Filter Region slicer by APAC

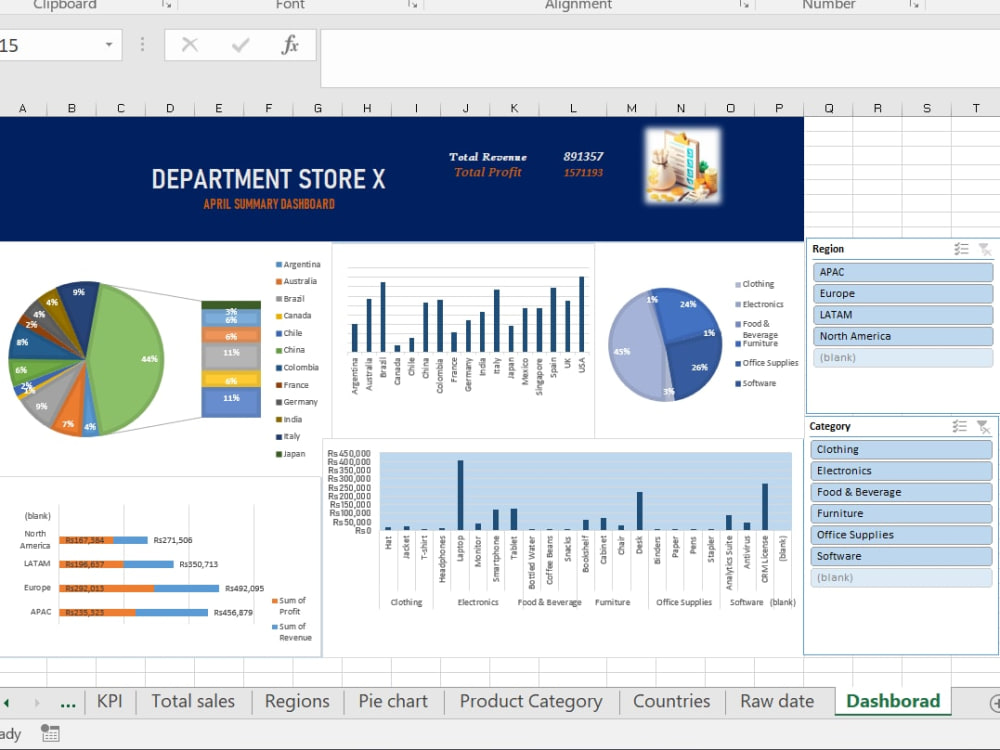[903, 272]
